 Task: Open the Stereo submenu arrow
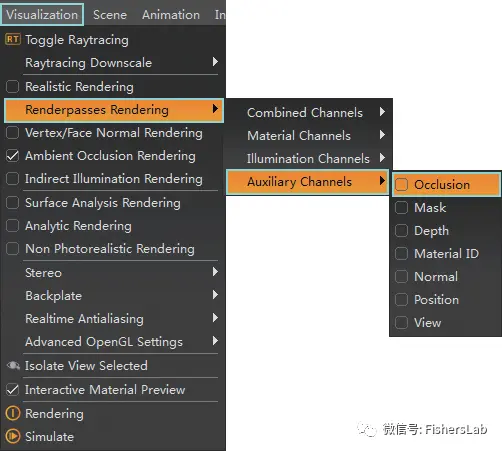pos(215,272)
